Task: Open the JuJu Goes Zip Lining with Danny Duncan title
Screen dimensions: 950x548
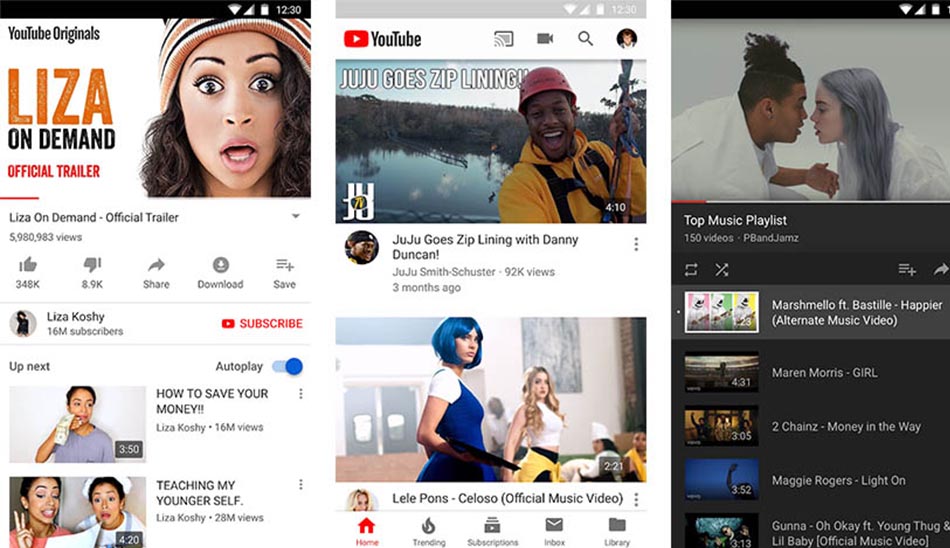Action: 485,247
